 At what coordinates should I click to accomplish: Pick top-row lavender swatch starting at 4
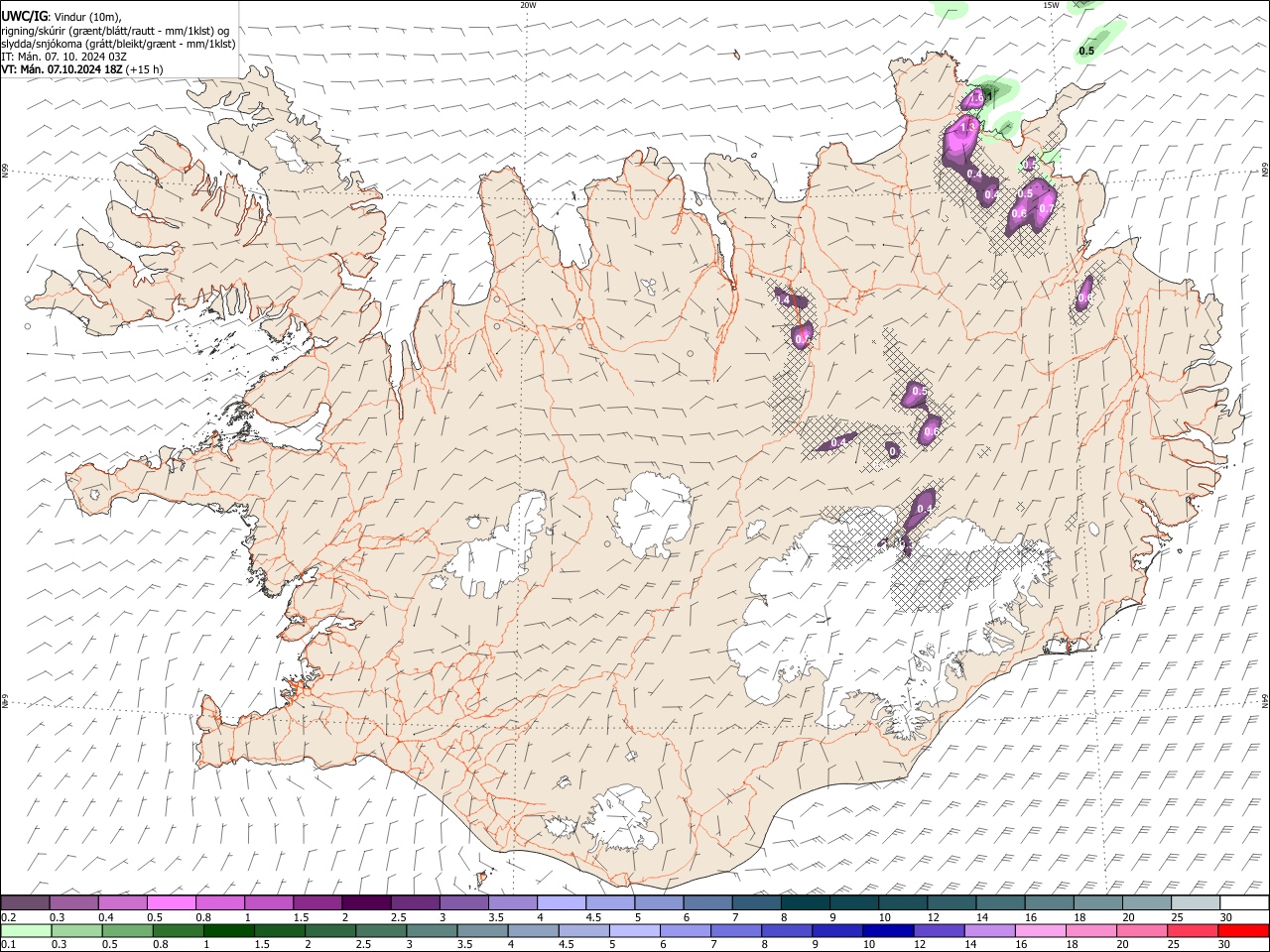[562, 902]
